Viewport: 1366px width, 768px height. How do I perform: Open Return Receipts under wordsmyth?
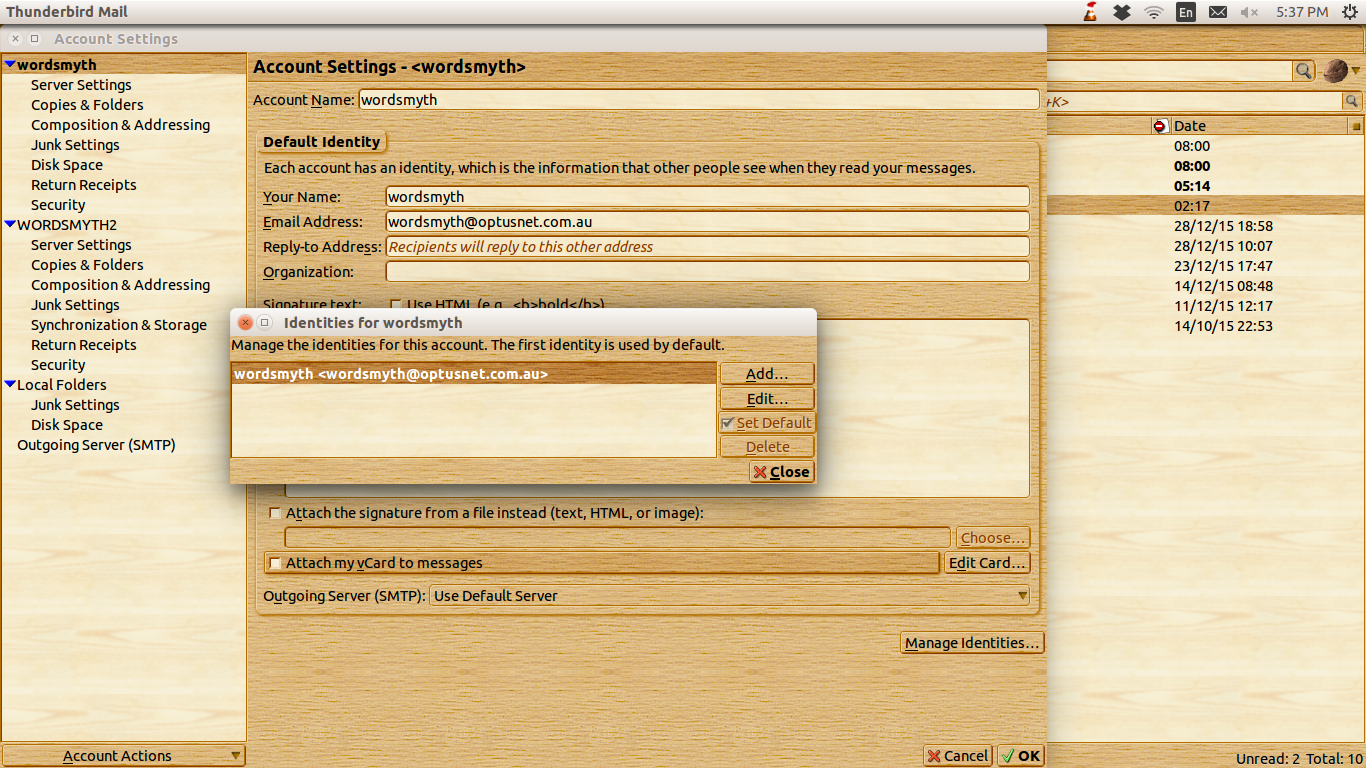(x=83, y=185)
